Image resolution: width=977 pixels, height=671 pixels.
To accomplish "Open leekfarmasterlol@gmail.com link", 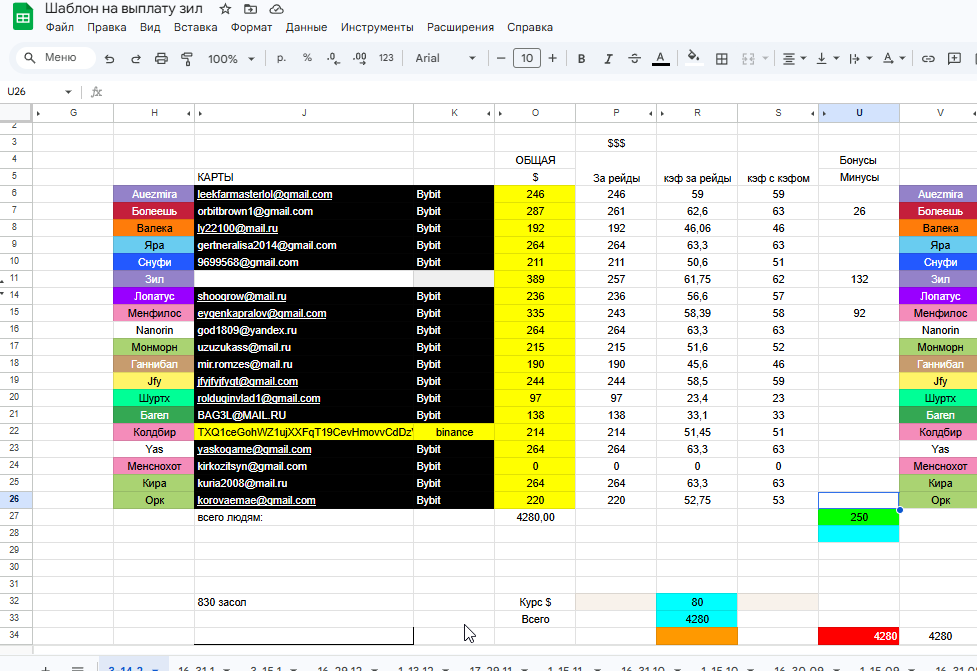I will pyautogui.click(x=265, y=194).
